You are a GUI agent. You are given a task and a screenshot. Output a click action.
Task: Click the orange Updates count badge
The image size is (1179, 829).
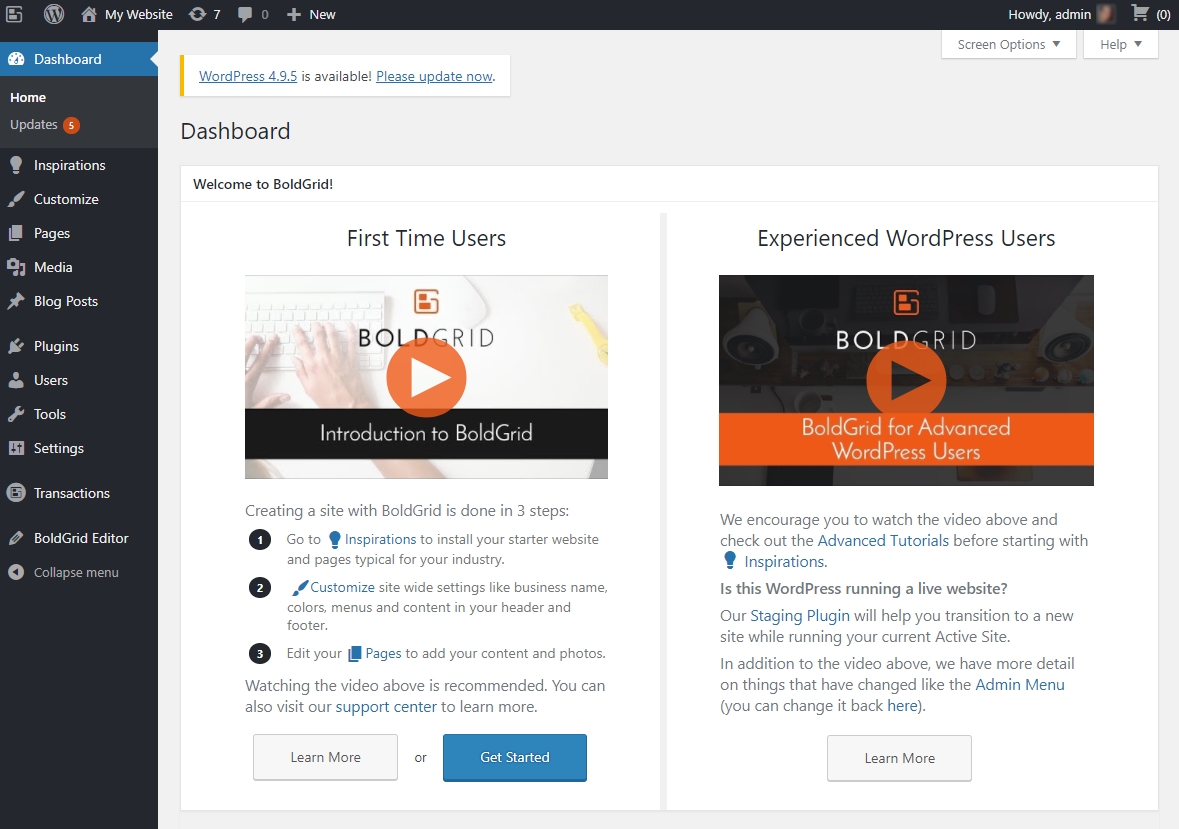(71, 126)
